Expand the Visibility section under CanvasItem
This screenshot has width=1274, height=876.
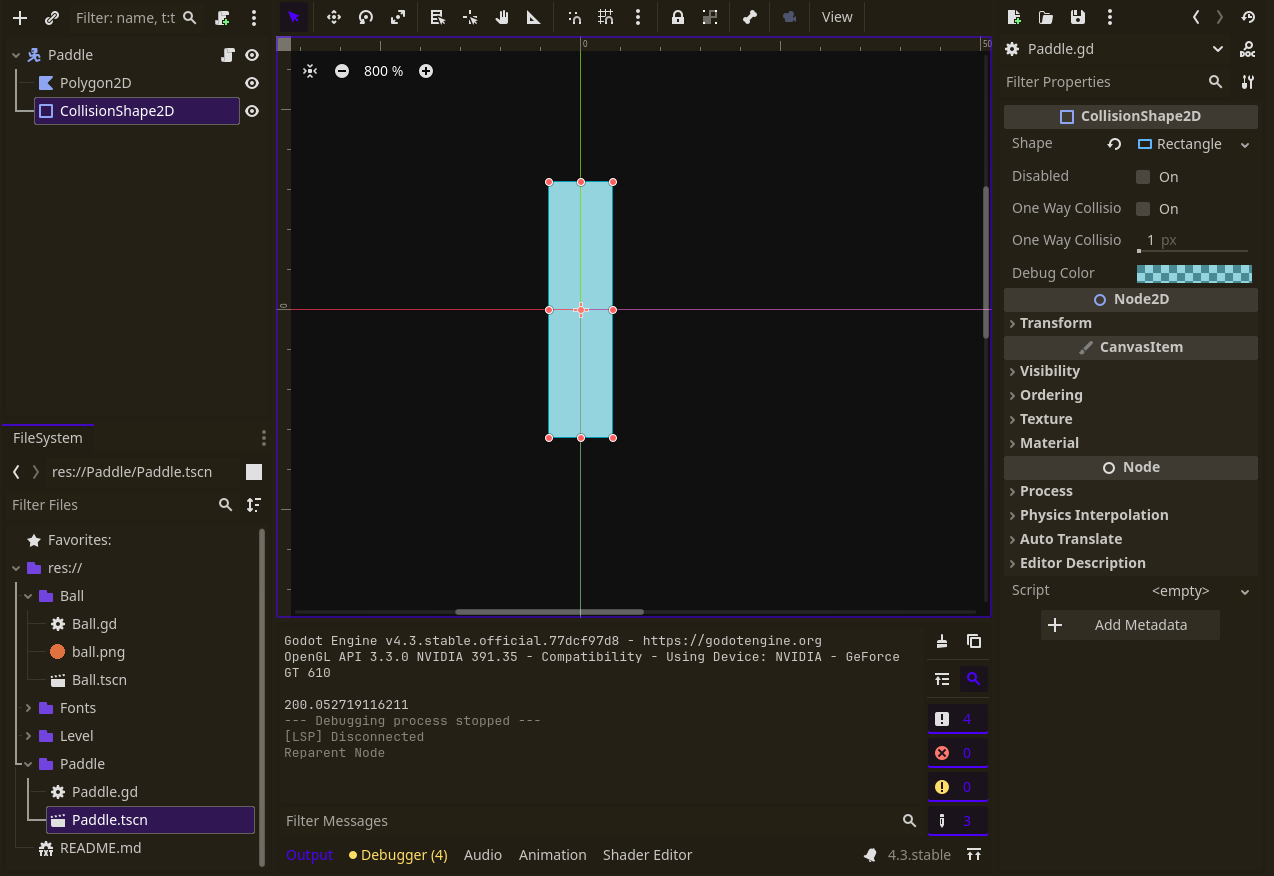1048,370
